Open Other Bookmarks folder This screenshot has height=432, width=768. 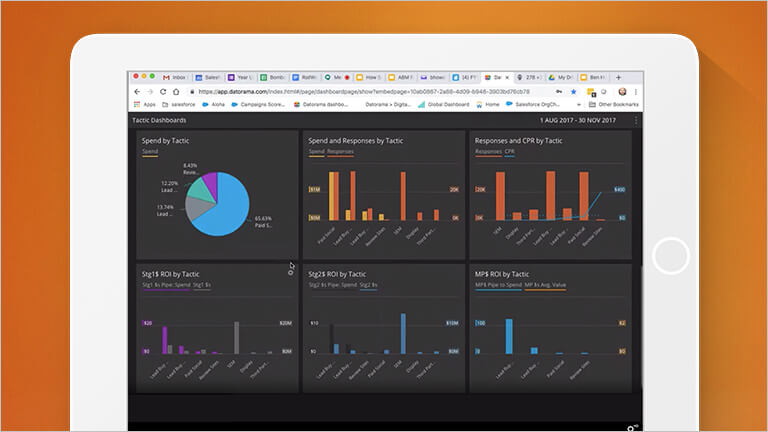click(x=614, y=104)
